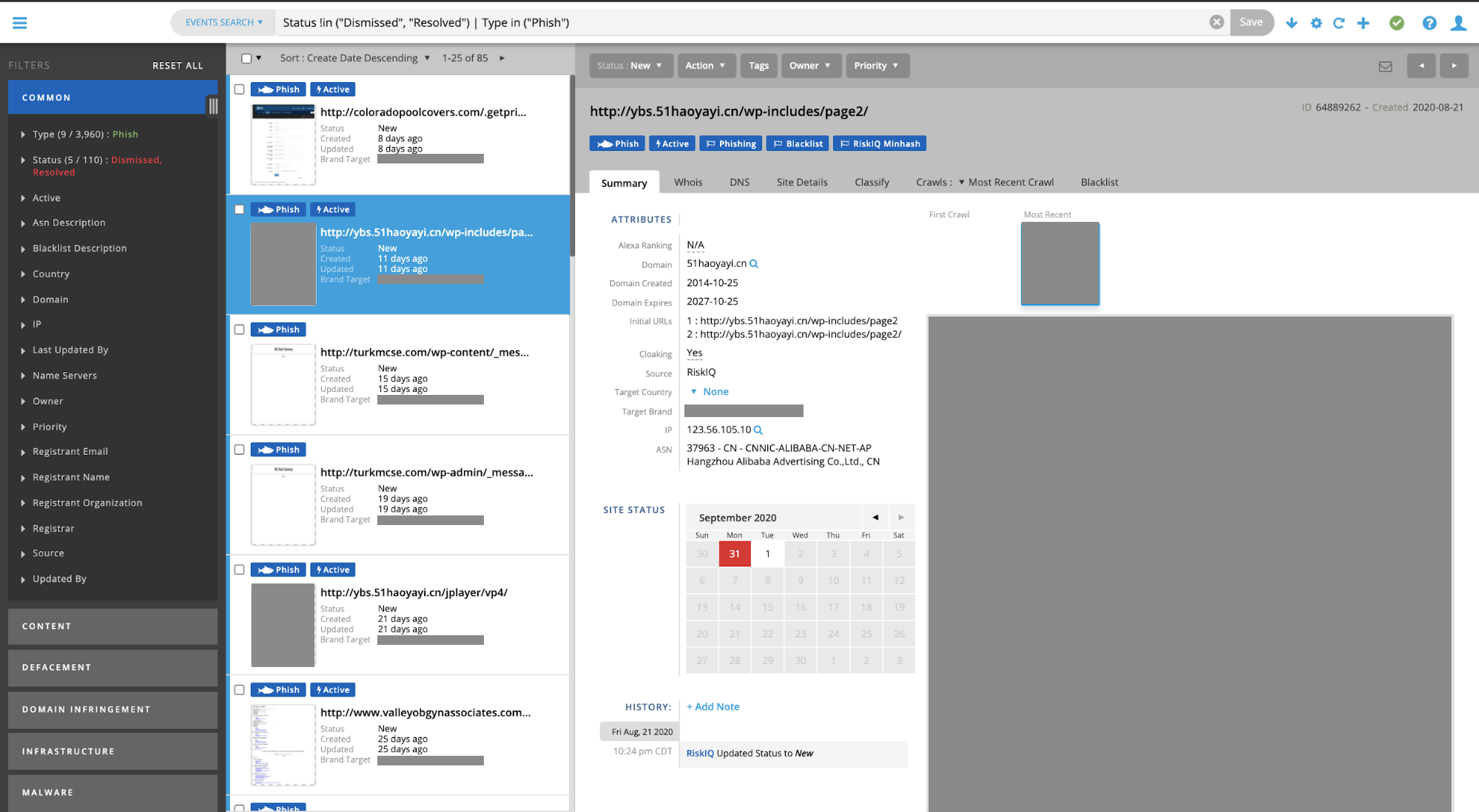Viewport: 1479px width, 812px height.
Task: Check the ybs.51haoyayi.cn/wp-includes event checkbox
Action: (x=239, y=209)
